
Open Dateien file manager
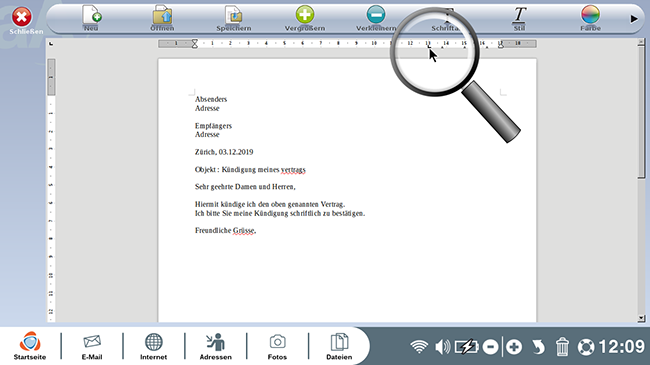[x=339, y=347]
